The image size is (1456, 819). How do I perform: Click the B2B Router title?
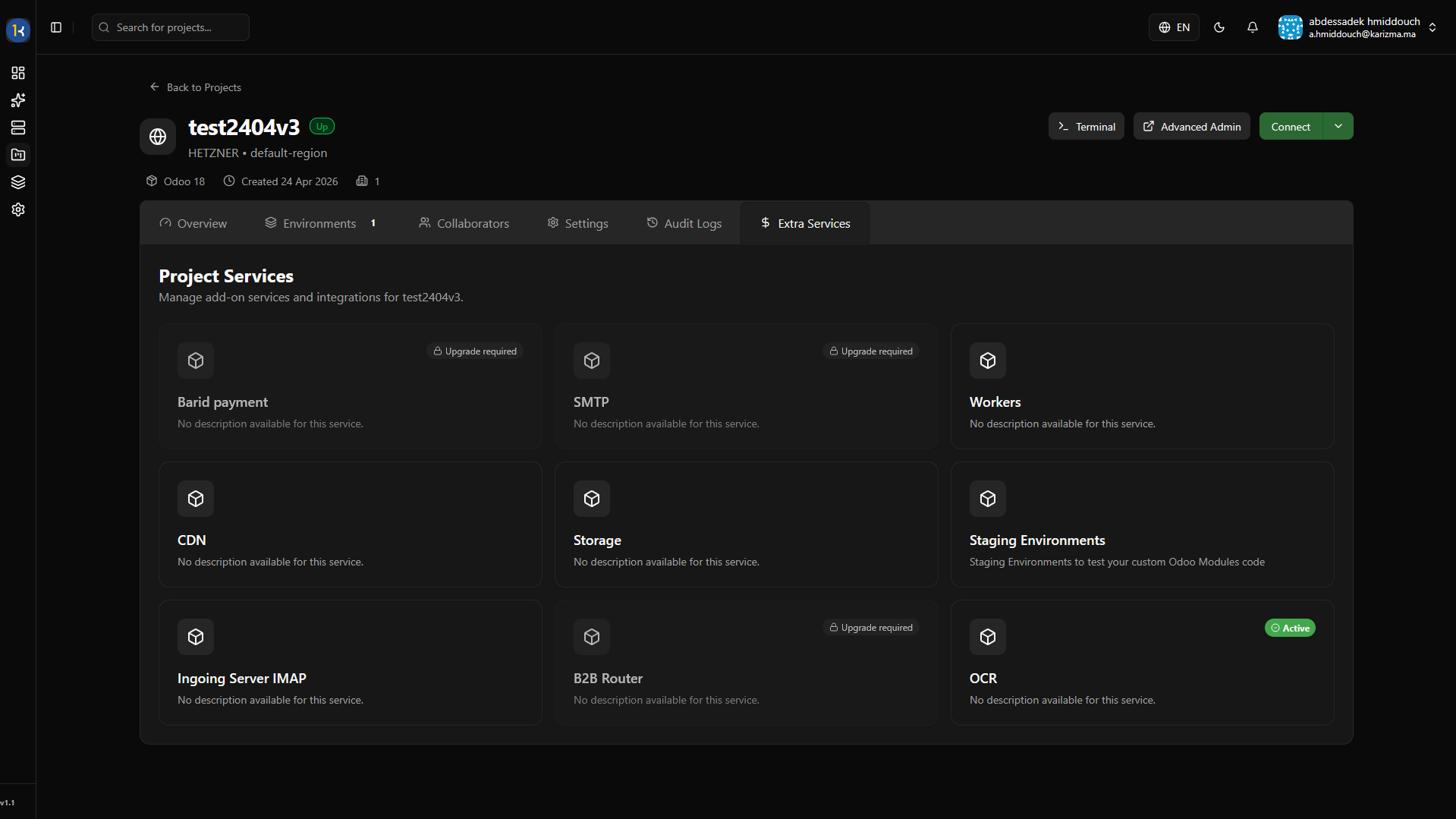[x=608, y=679]
